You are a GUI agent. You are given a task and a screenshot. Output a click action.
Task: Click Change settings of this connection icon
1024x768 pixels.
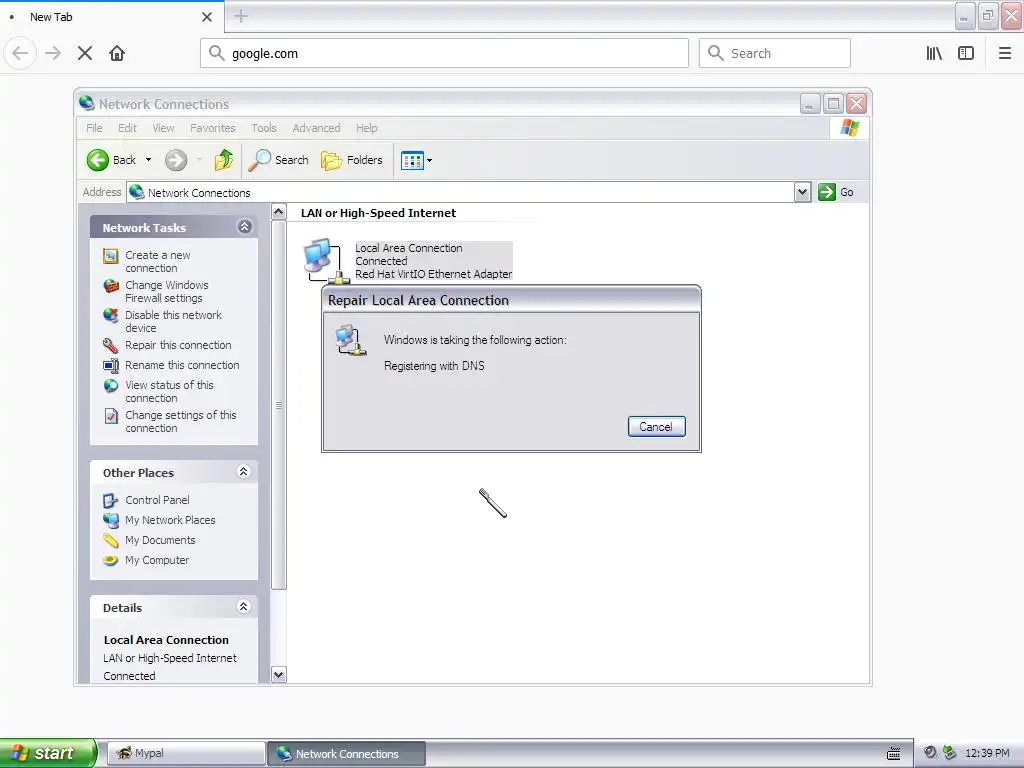click(x=111, y=416)
